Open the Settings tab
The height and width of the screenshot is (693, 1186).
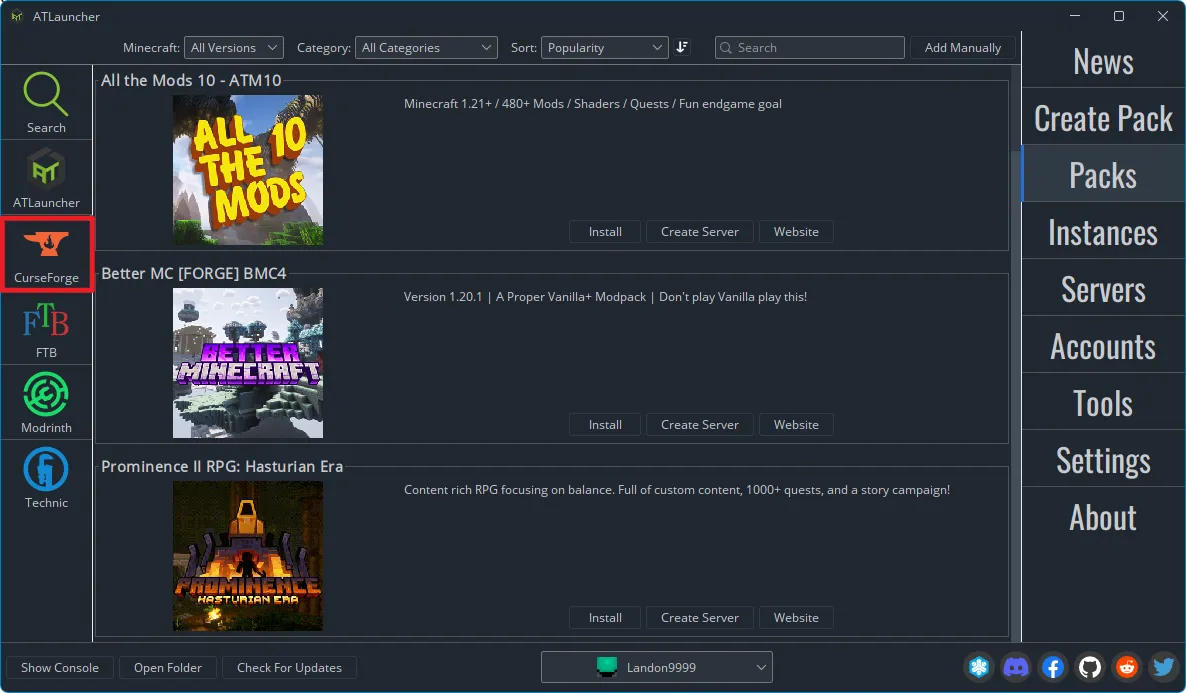[x=1103, y=460]
